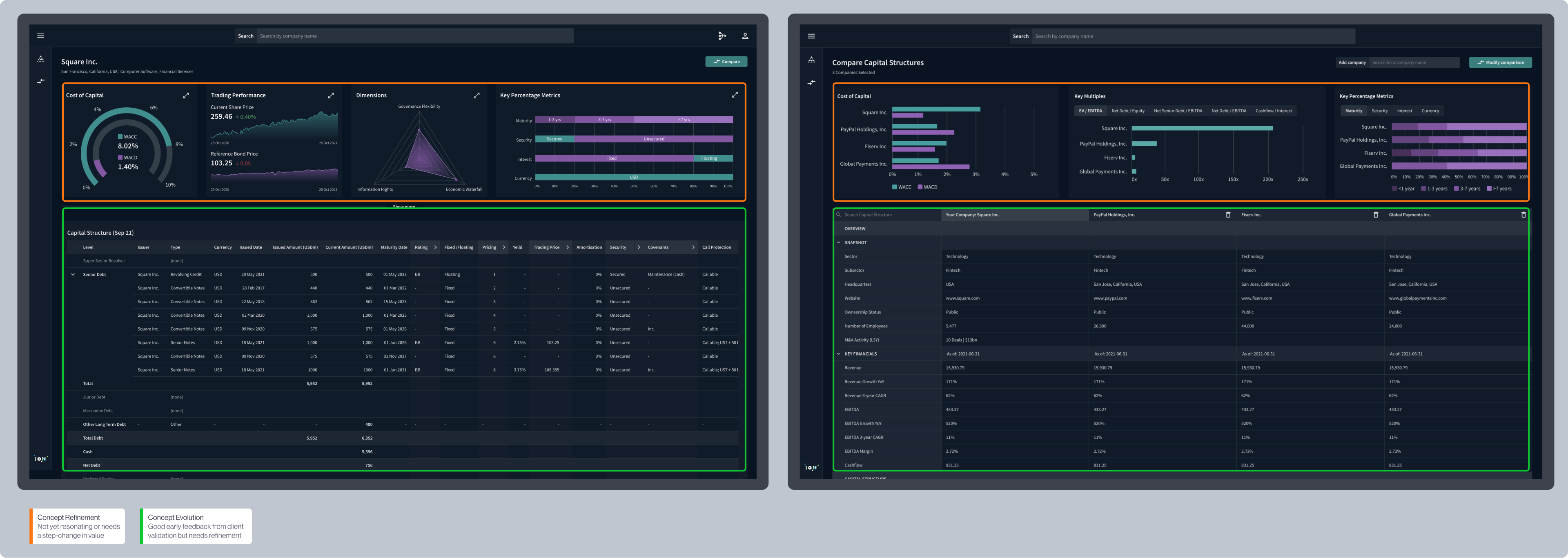
Task: Toggle the WACC legend in comparison chart
Action: [x=902, y=187]
